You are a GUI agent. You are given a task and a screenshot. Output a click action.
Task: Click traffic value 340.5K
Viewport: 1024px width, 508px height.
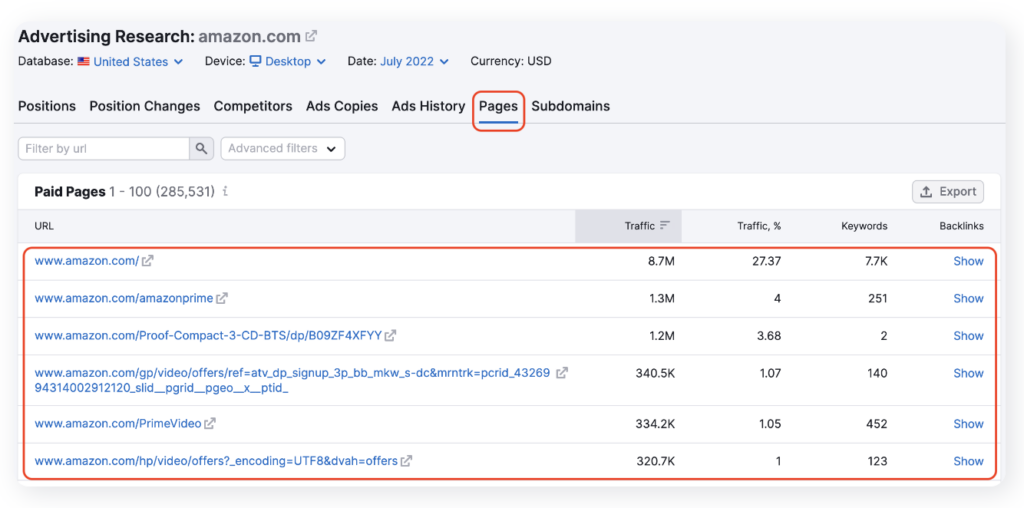(x=655, y=373)
